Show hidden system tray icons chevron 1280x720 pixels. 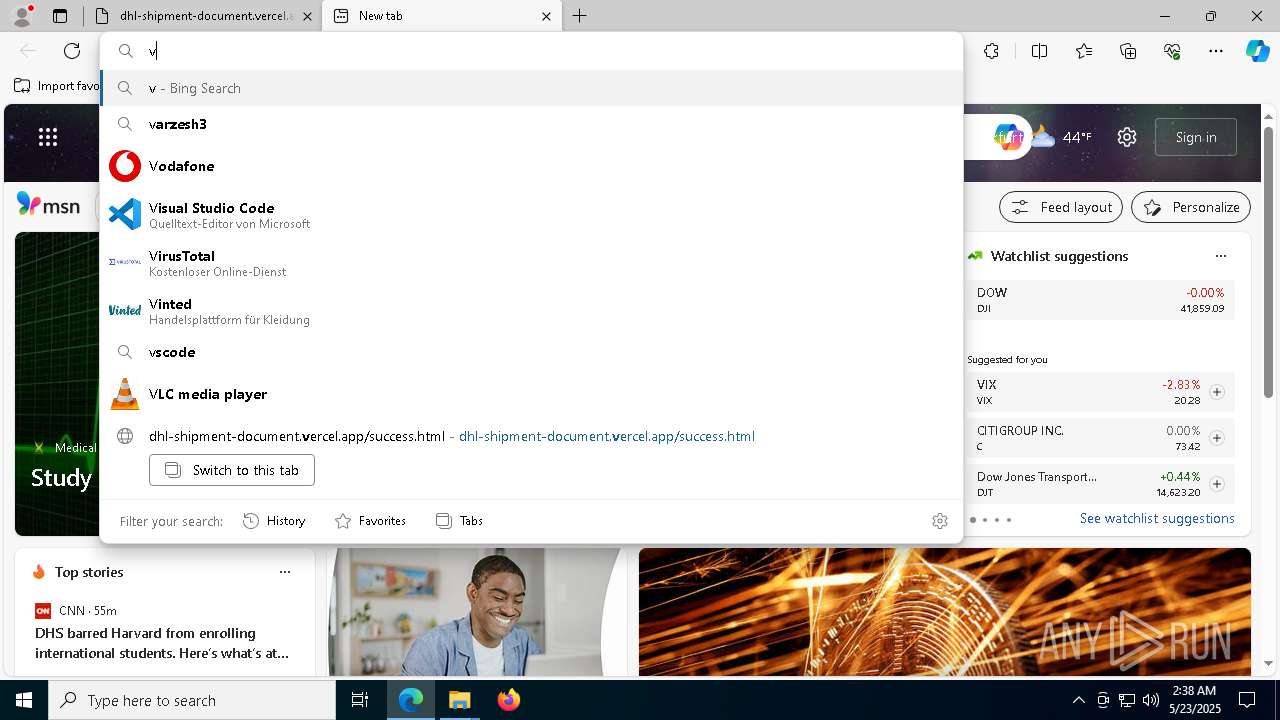[x=1078, y=700]
